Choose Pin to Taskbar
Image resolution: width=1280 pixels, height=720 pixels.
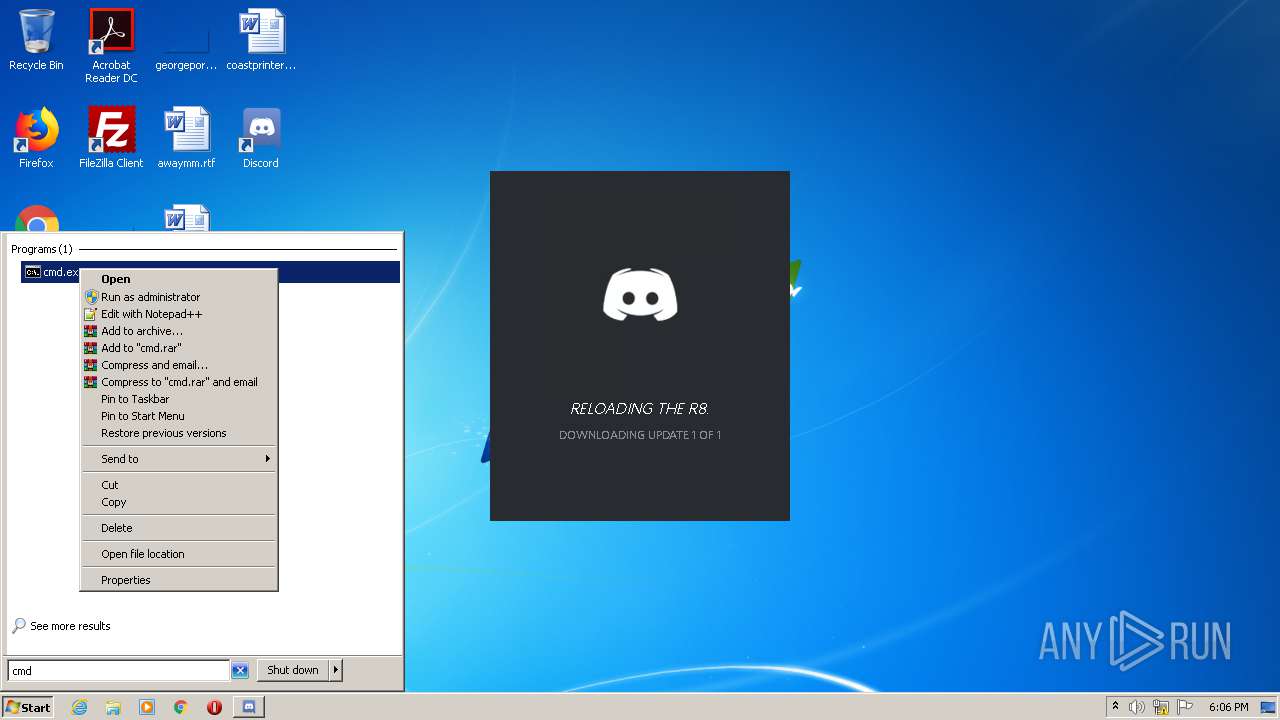coord(179,399)
